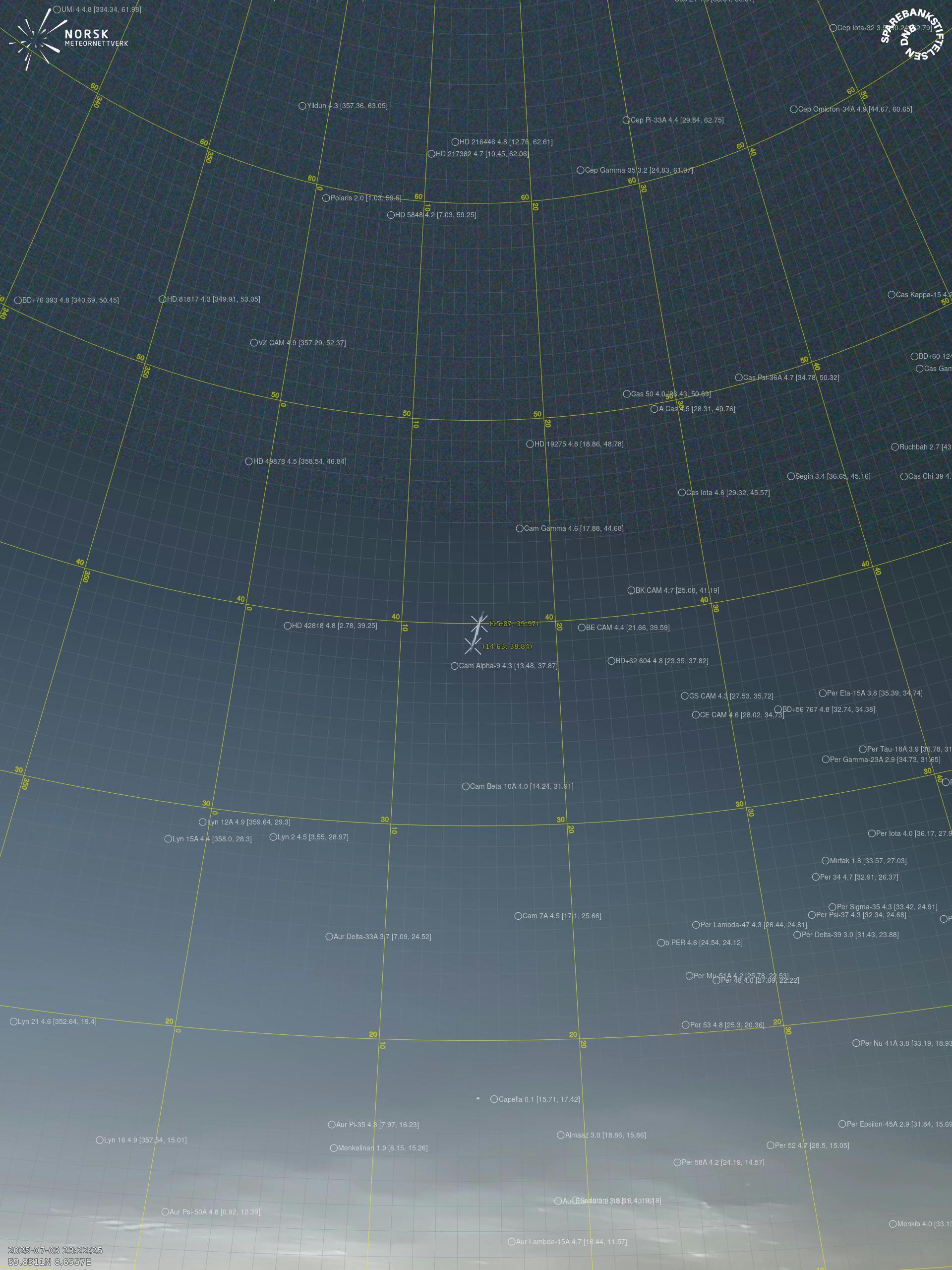Screen dimensions: 952x1270
Task: Click the Almaaz 3.0 star marker
Action: point(561,1135)
